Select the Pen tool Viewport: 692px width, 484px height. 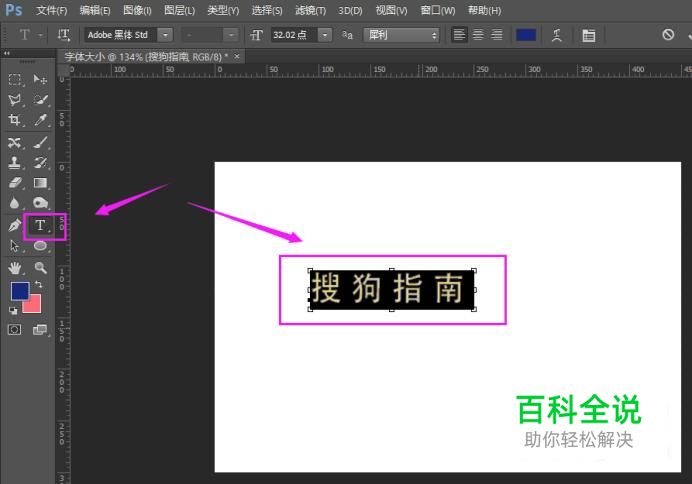(x=15, y=225)
